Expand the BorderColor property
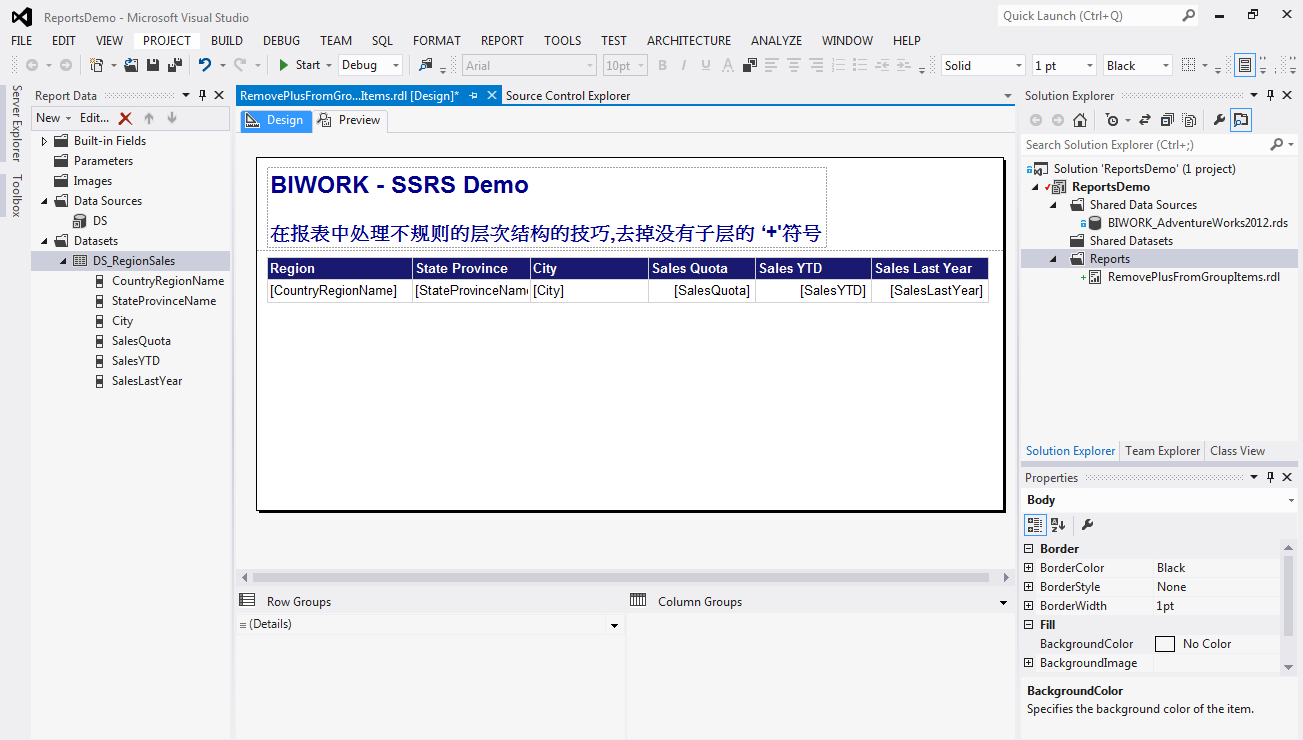Image resolution: width=1303 pixels, height=740 pixels. (1029, 568)
